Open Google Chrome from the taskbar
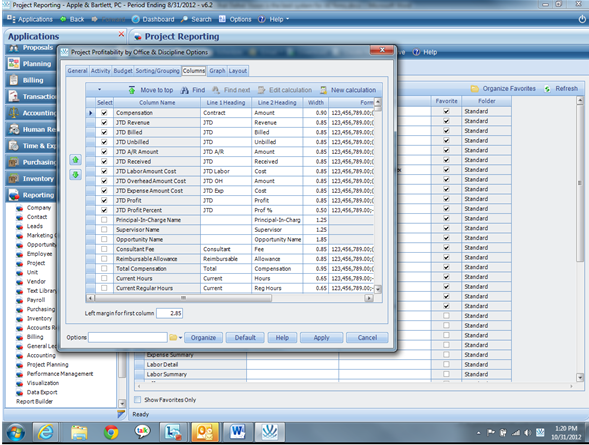The width and height of the screenshot is (589, 445). 111,432
